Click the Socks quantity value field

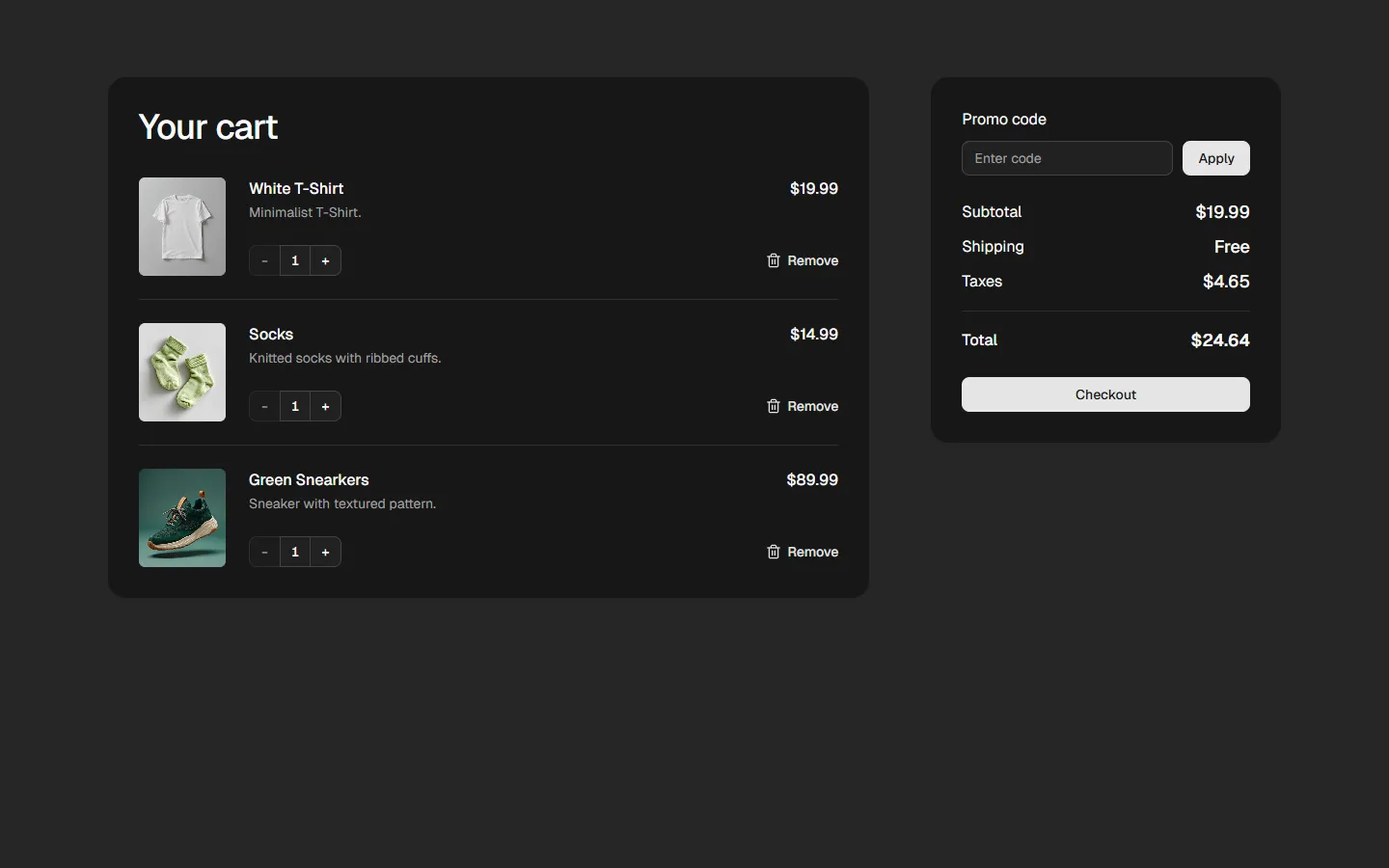coord(295,406)
